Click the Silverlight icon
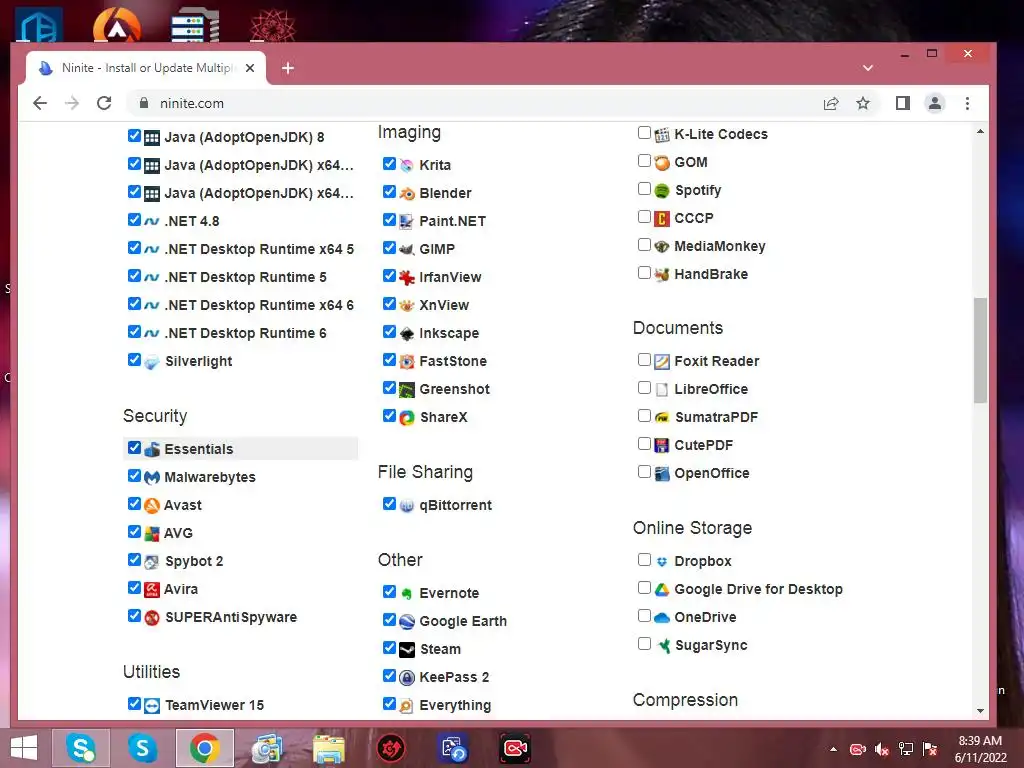The height and width of the screenshot is (768, 1024). [152, 362]
